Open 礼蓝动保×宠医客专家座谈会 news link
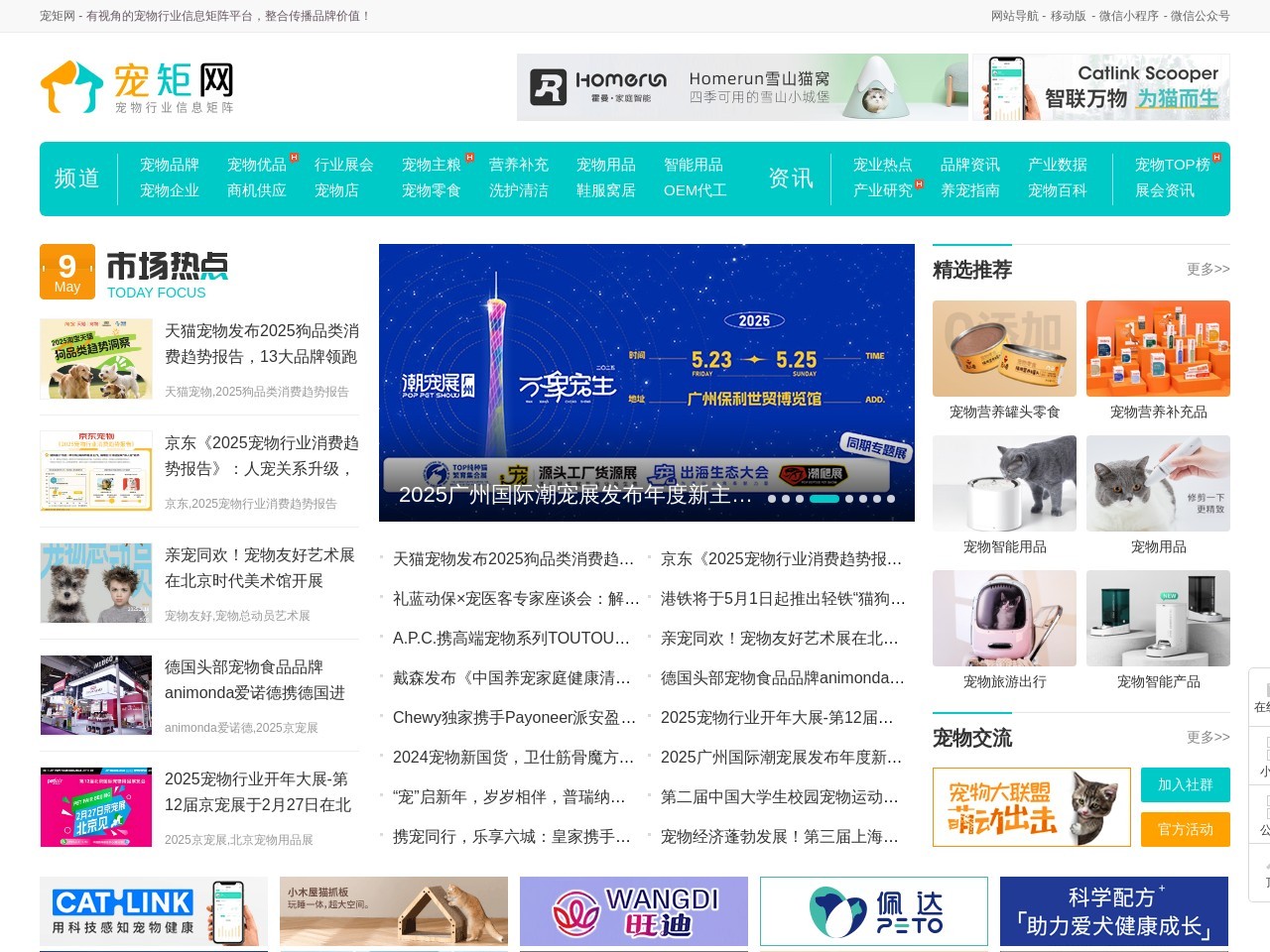The image size is (1270, 952). [516, 599]
